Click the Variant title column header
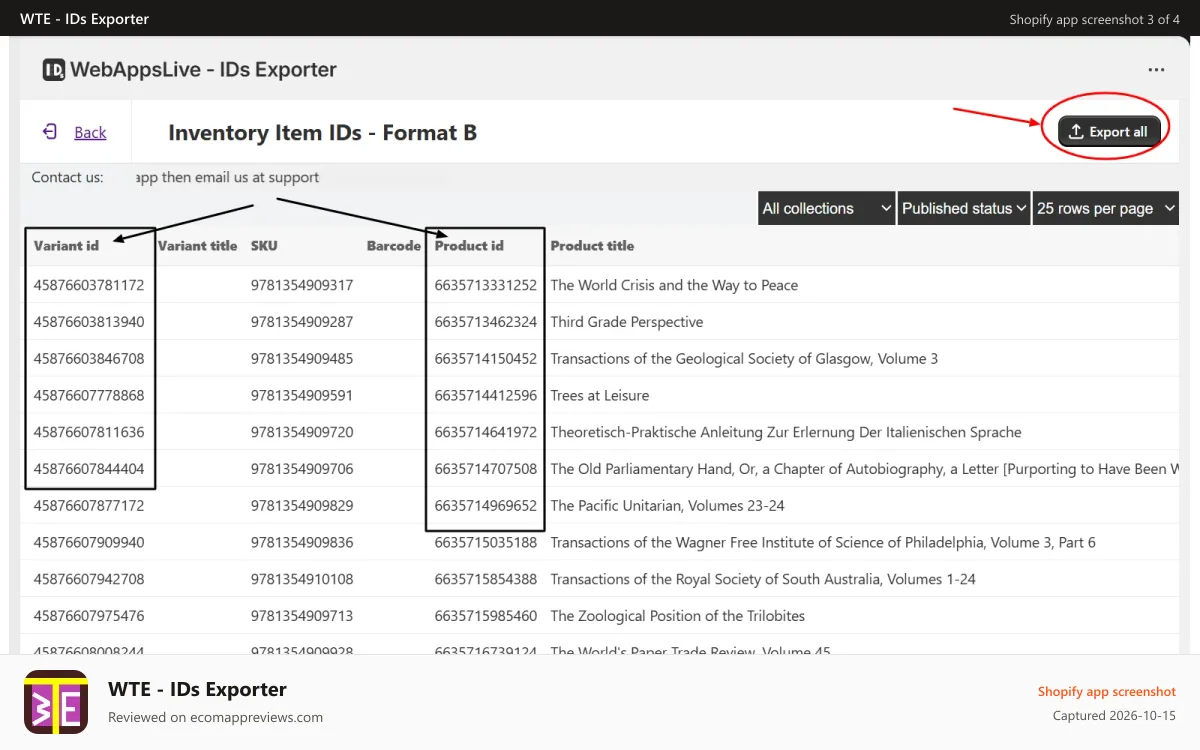This screenshot has width=1200, height=750. point(197,245)
